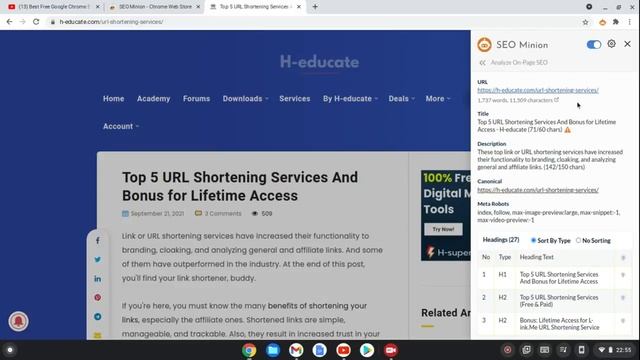Click September 21, 2021 date
The image size is (640, 360).
point(157,213)
